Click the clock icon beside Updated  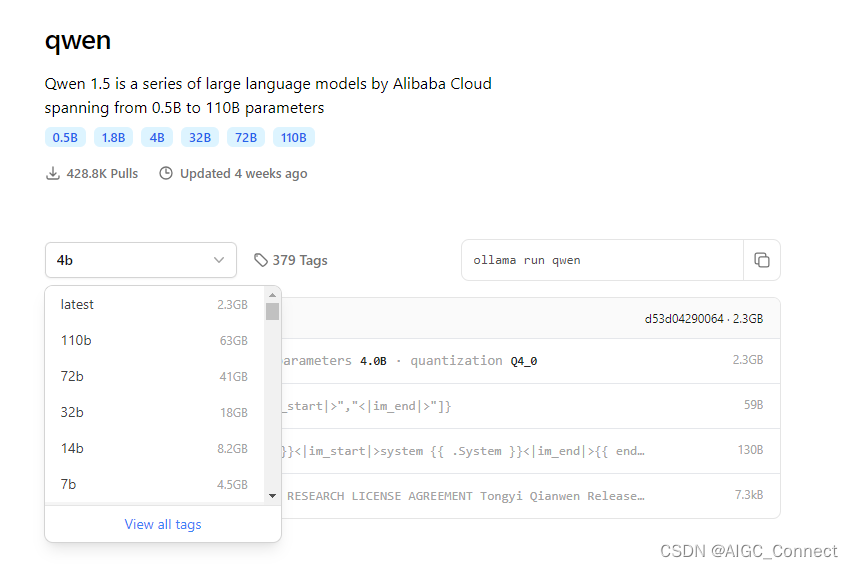point(166,174)
